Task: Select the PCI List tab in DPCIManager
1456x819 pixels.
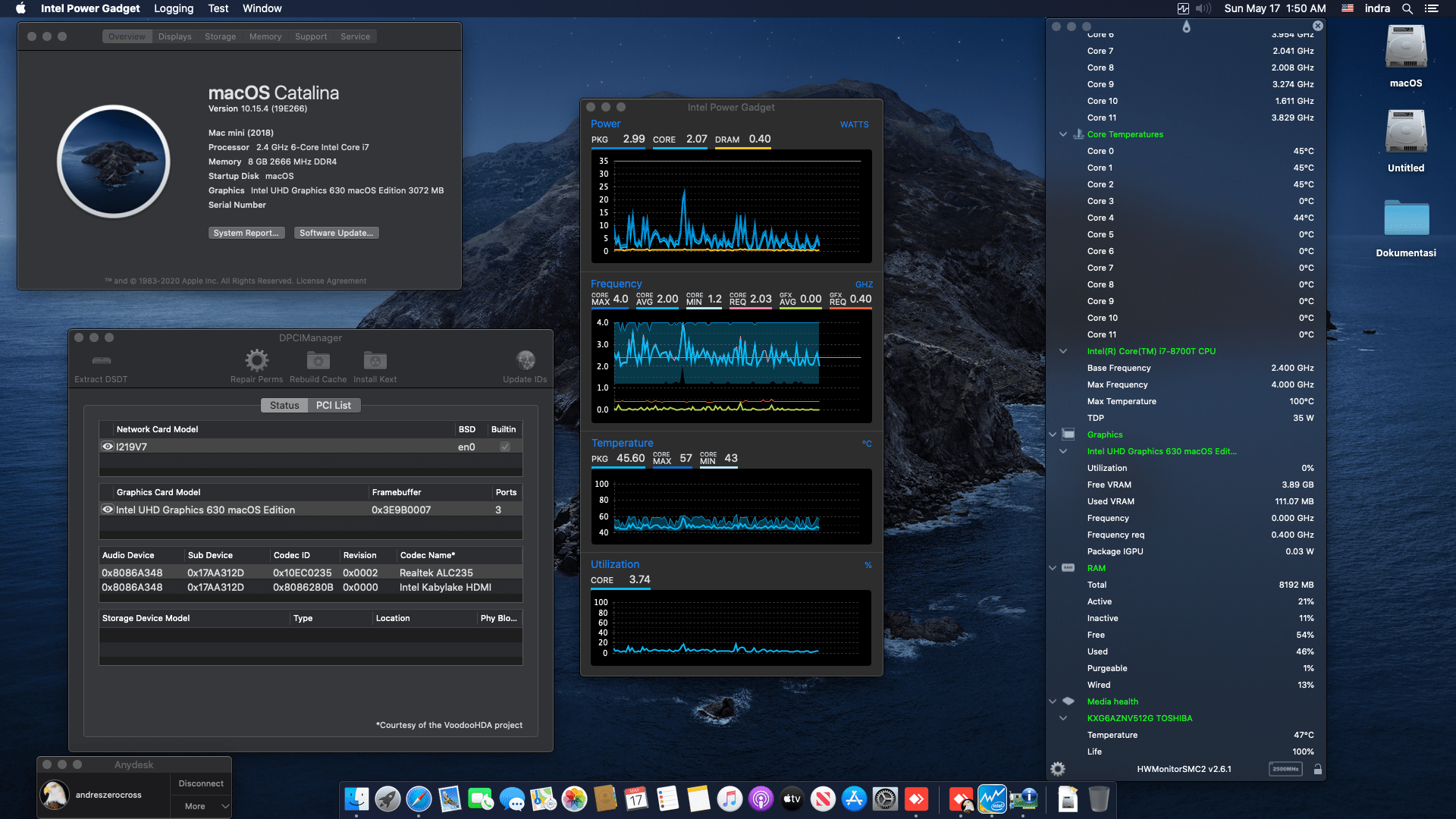Action: tap(334, 406)
